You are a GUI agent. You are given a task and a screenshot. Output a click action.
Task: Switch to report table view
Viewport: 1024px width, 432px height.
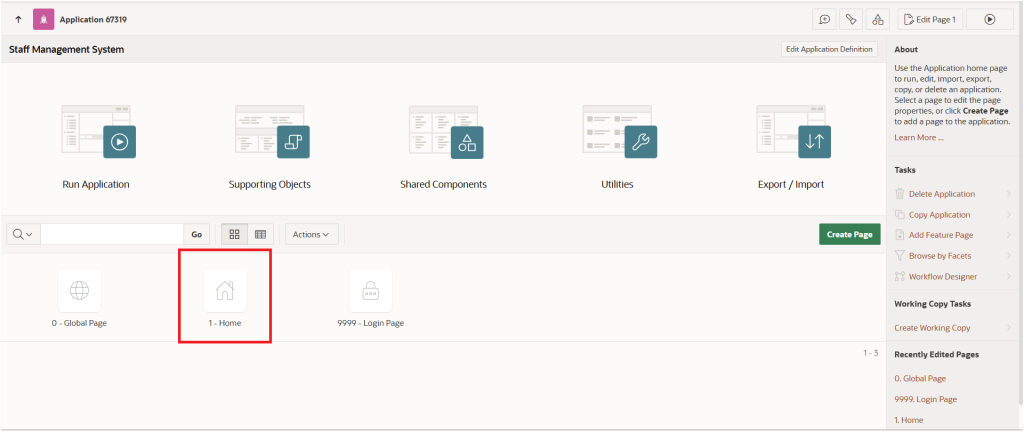(260, 234)
